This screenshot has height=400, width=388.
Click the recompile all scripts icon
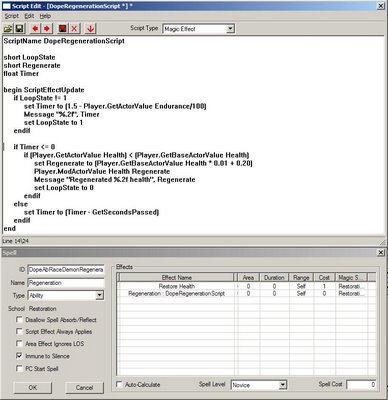[x=62, y=29]
